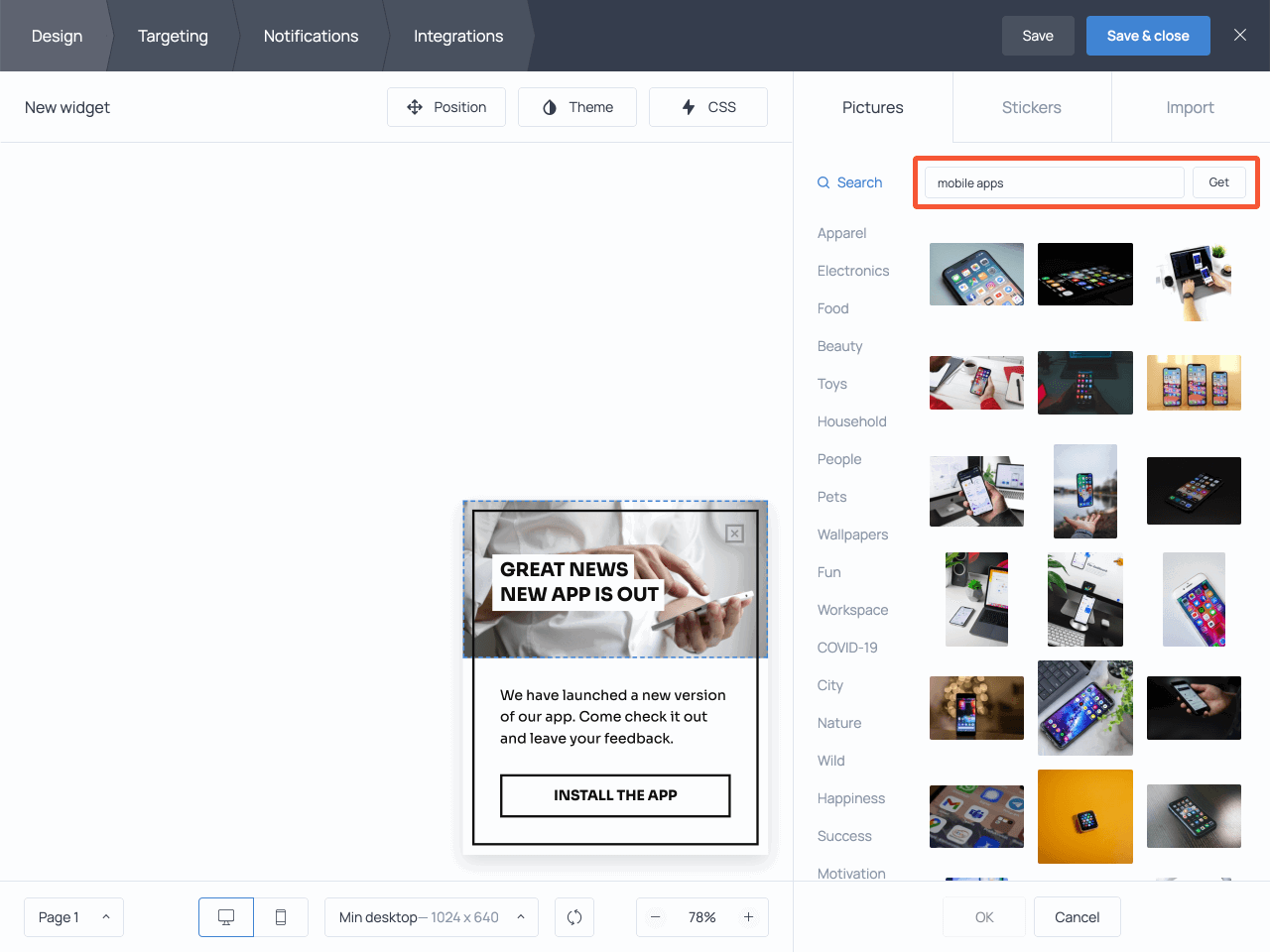This screenshot has height=952, width=1270.
Task: Switch to the Stickers tab
Action: tap(1031, 106)
